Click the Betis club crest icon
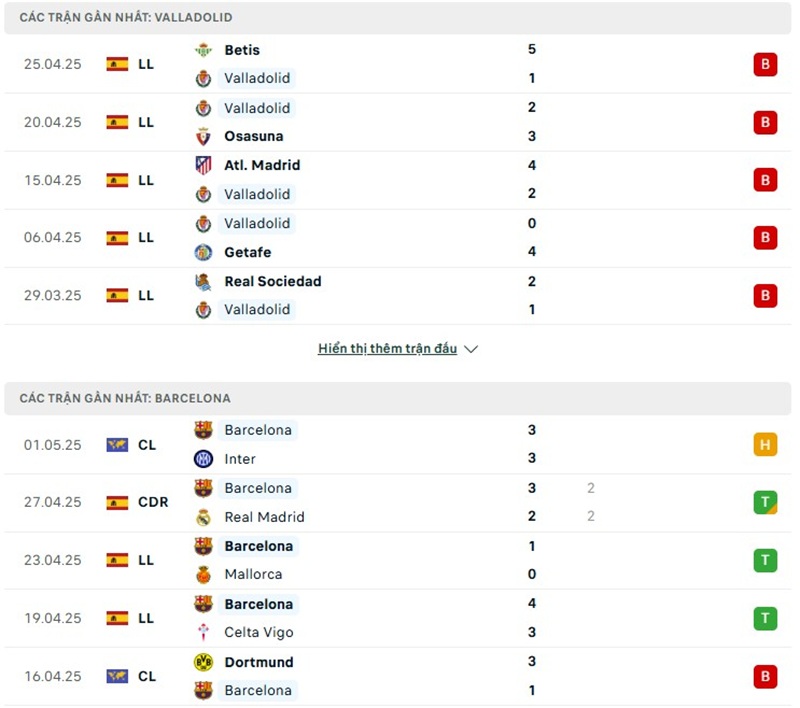The height and width of the screenshot is (708, 800). click(203, 50)
